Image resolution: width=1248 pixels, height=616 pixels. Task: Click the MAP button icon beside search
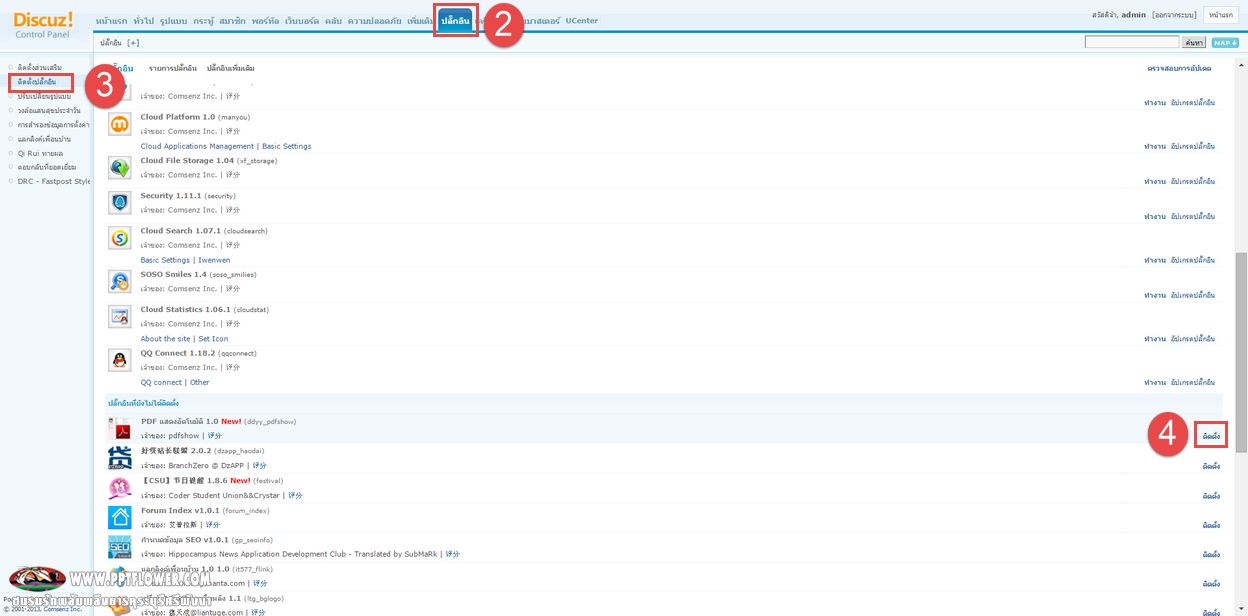(1225, 42)
